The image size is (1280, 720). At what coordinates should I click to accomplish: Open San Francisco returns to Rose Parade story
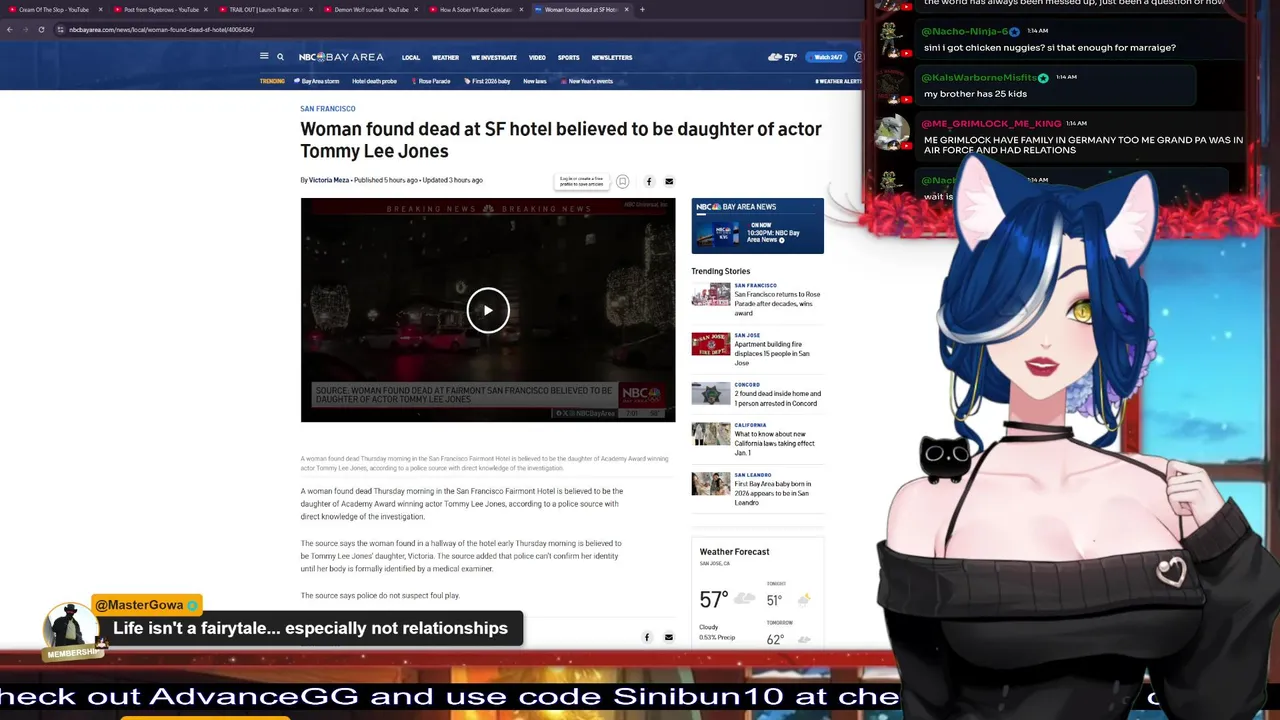777,303
